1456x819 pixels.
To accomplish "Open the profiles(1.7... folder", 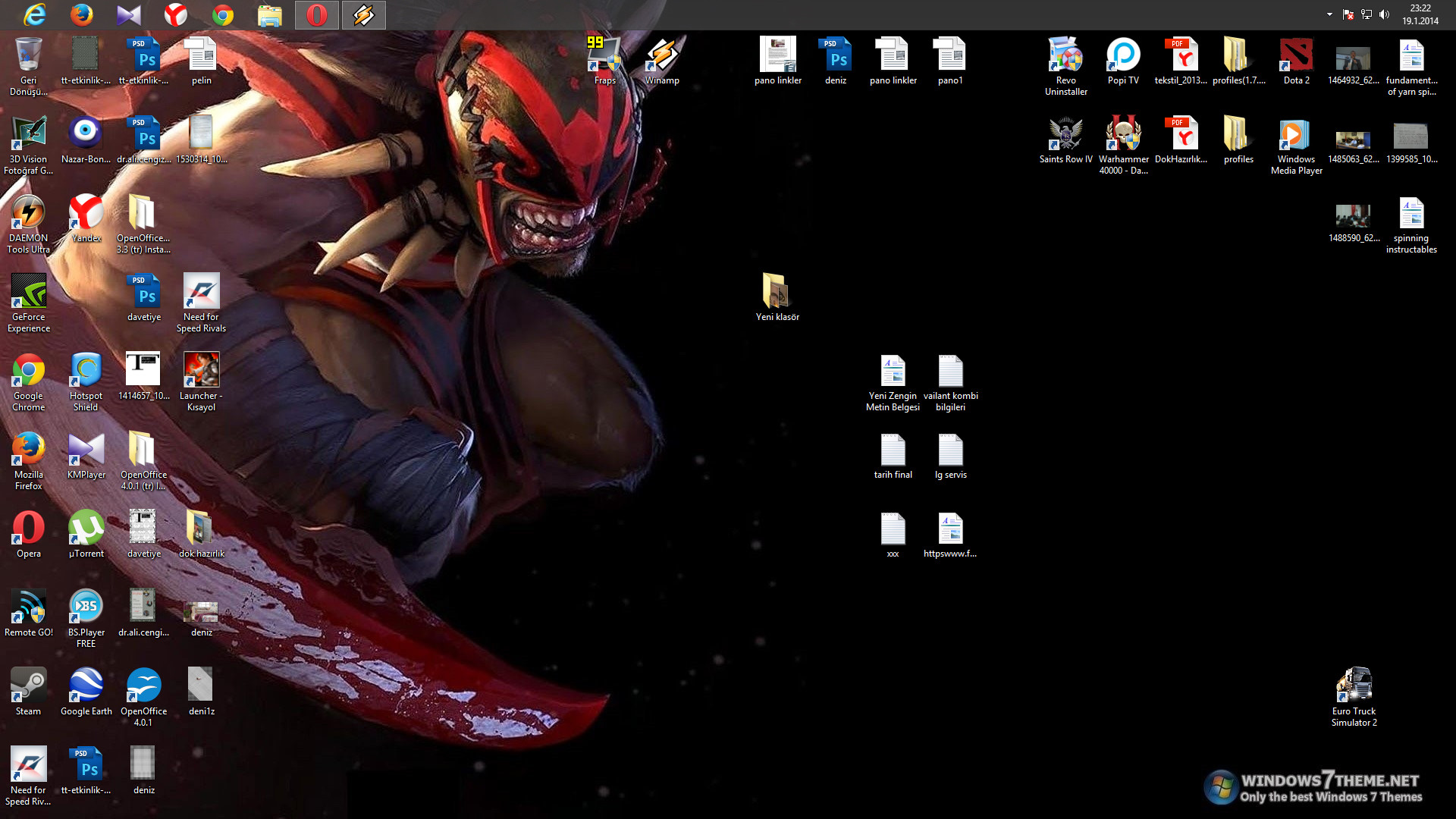I will (1238, 61).
